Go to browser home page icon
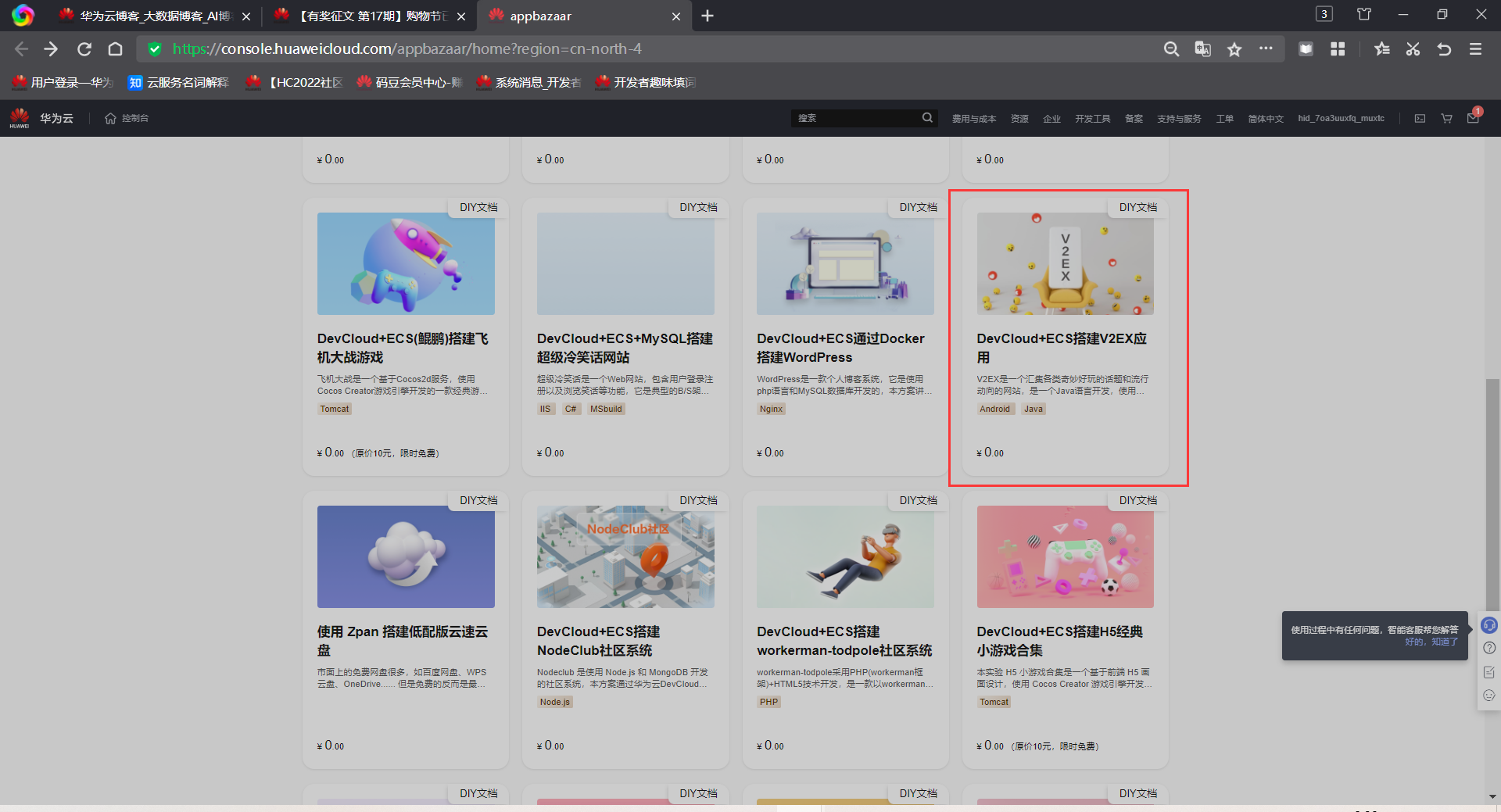Viewport: 1501px width, 812px height. (x=116, y=49)
